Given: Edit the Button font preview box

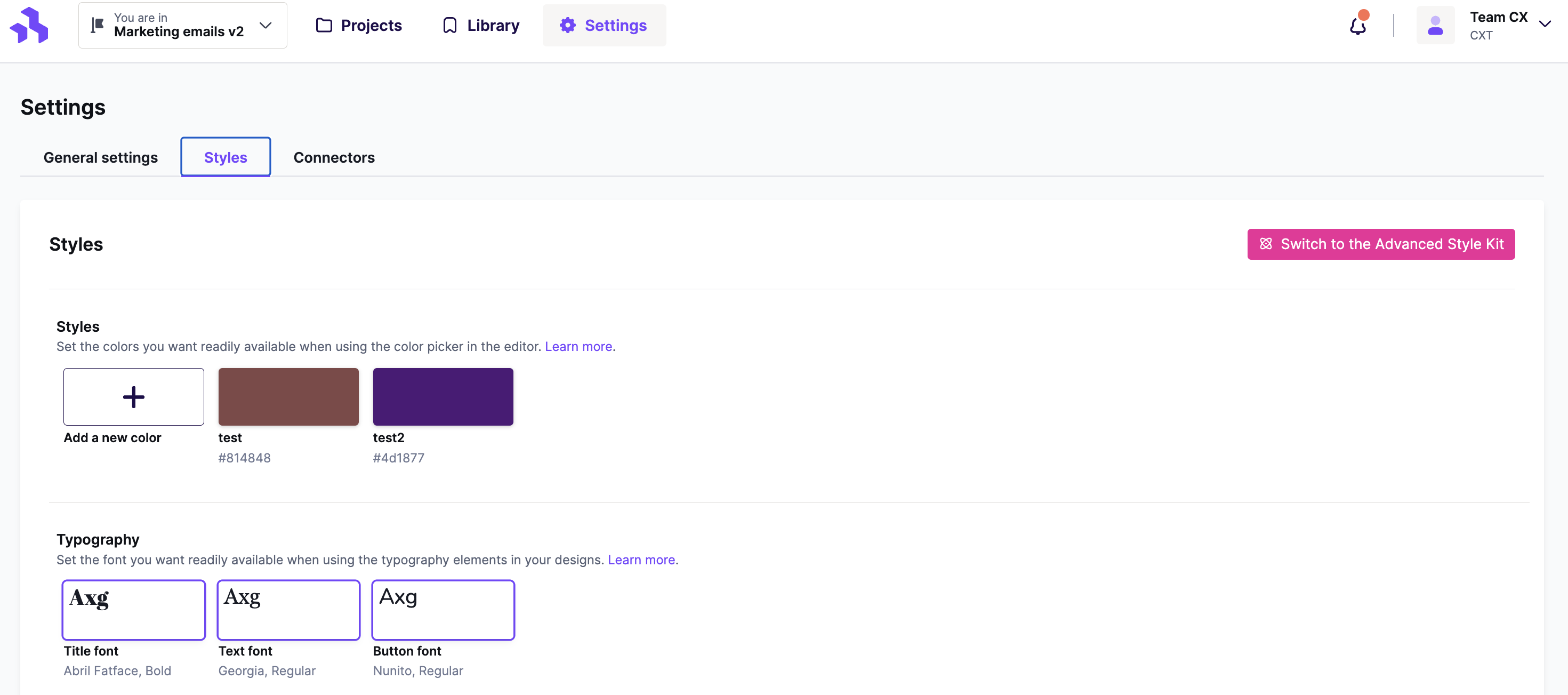Looking at the screenshot, I should coord(443,610).
